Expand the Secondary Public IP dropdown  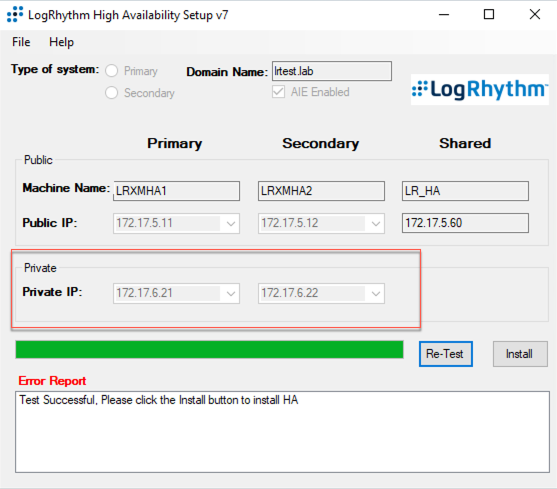[x=375, y=223]
